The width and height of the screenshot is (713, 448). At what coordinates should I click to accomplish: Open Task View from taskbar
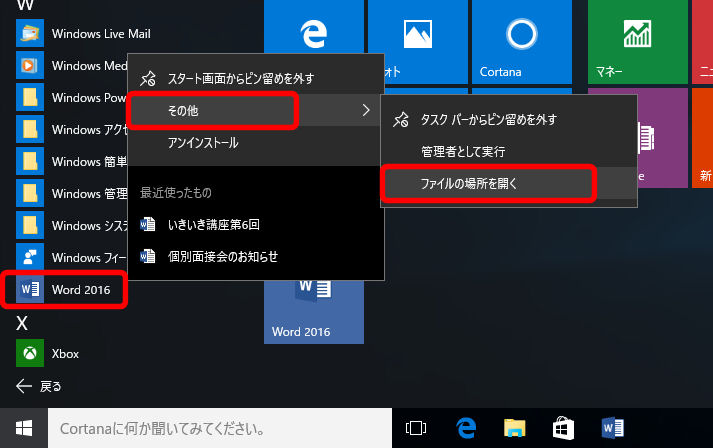click(416, 428)
